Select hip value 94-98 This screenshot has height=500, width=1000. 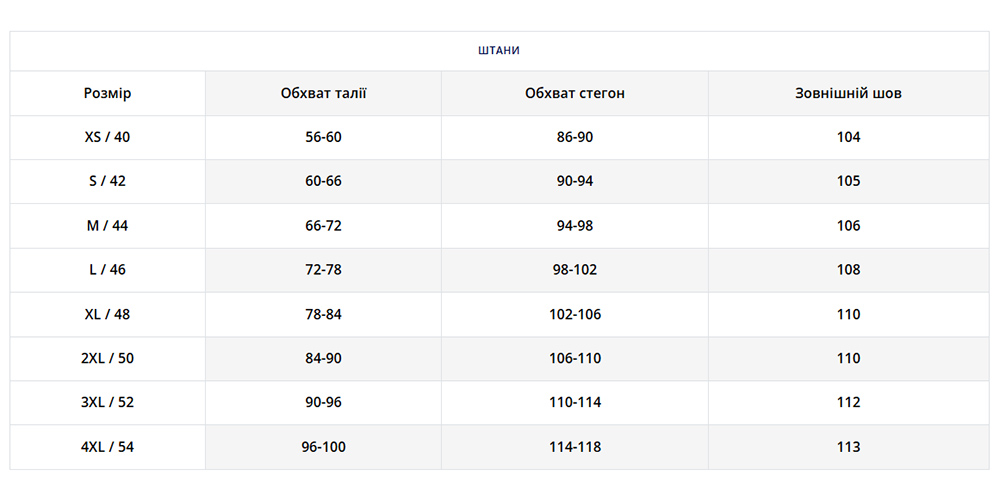[x=574, y=225]
